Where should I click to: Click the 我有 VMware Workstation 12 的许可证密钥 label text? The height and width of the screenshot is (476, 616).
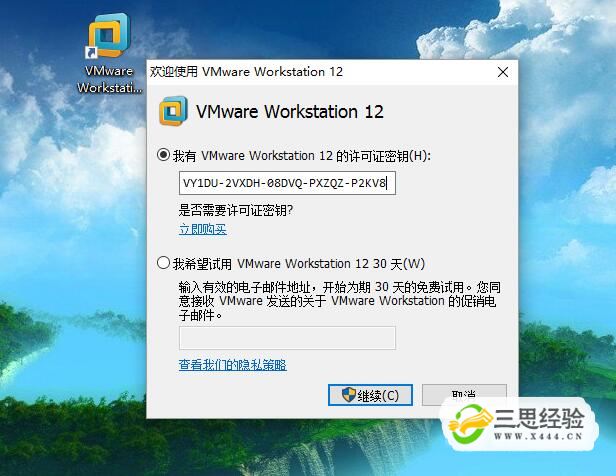pyautogui.click(x=302, y=156)
